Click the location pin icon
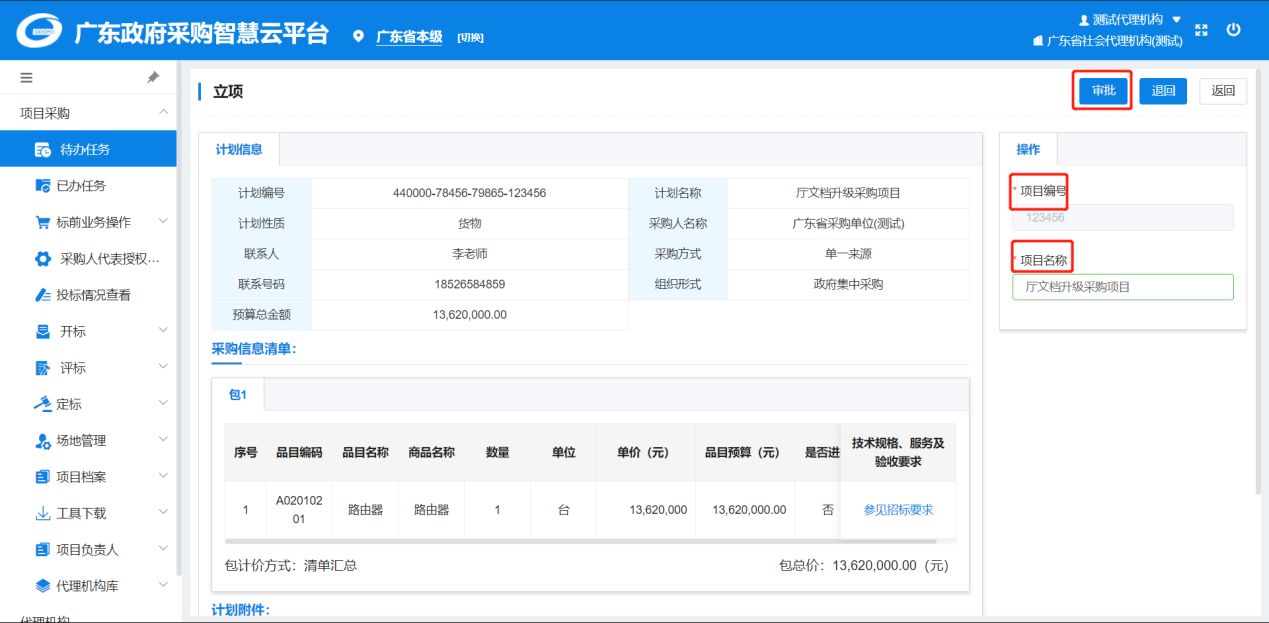1269x623 pixels. [359, 37]
